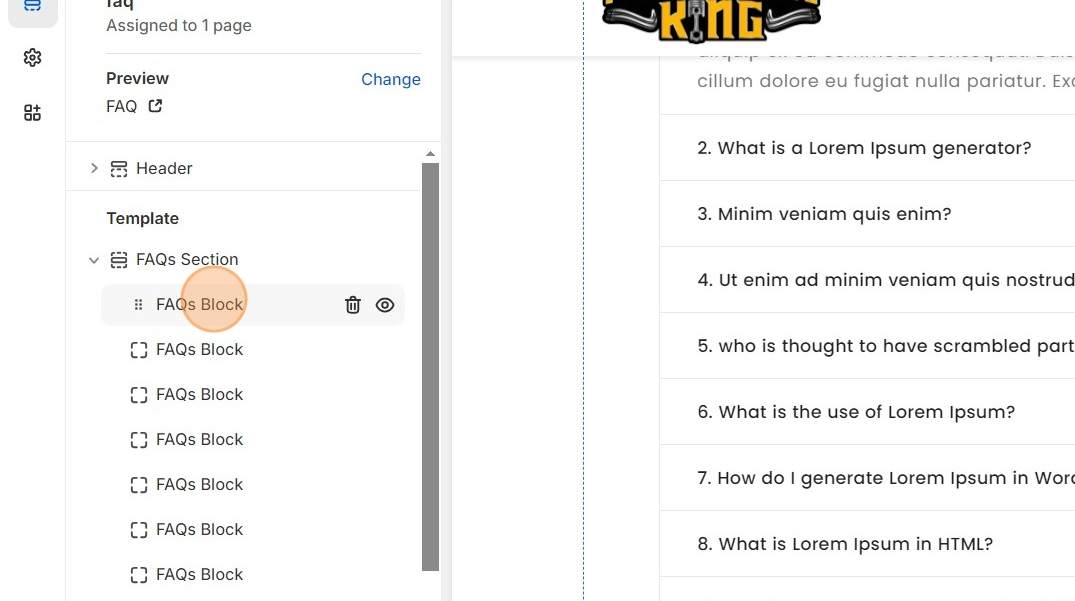Delete the highlighted FAQs Block
The height and width of the screenshot is (601, 1075).
[352, 305]
